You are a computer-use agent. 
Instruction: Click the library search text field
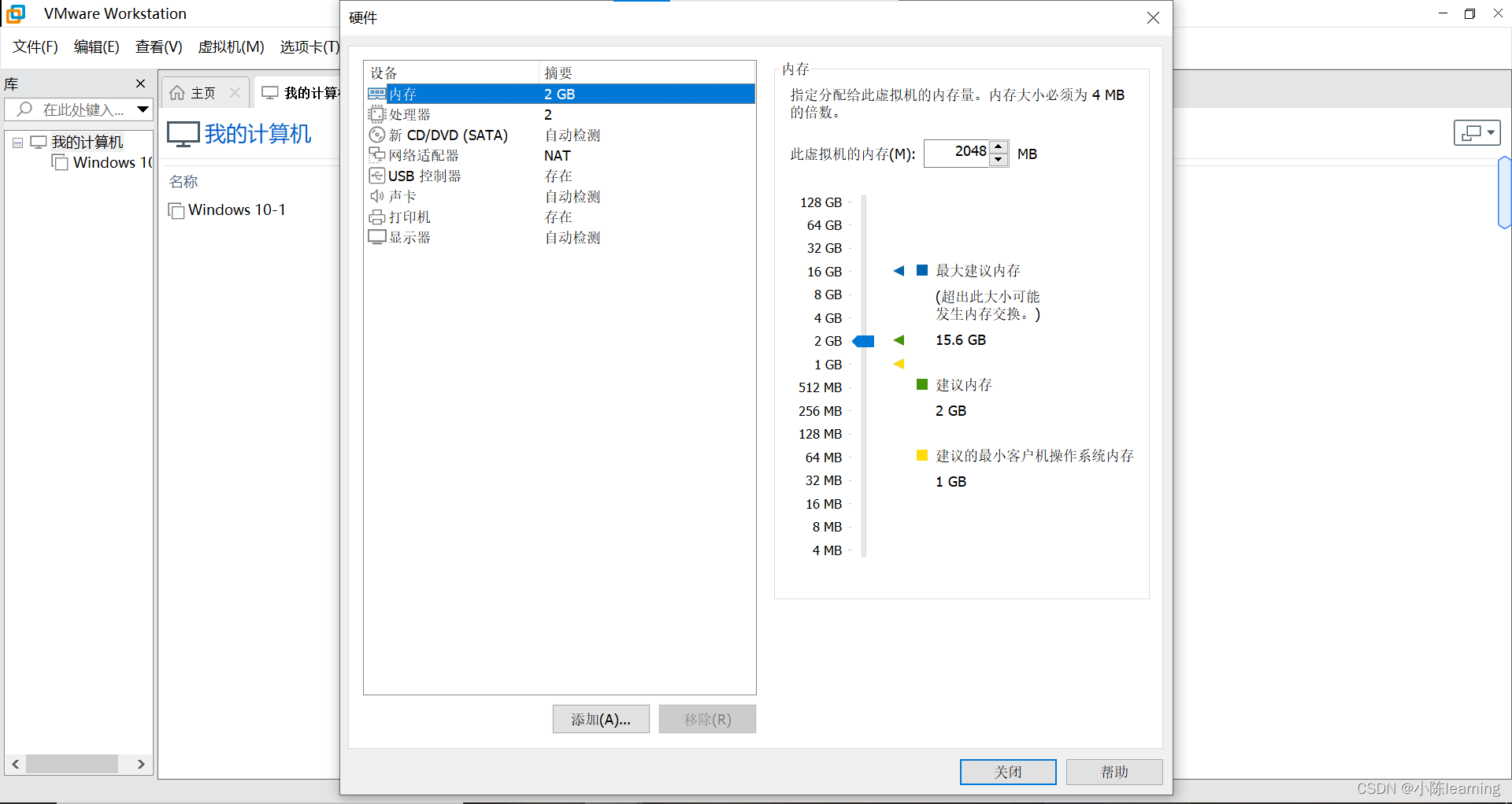click(79, 109)
